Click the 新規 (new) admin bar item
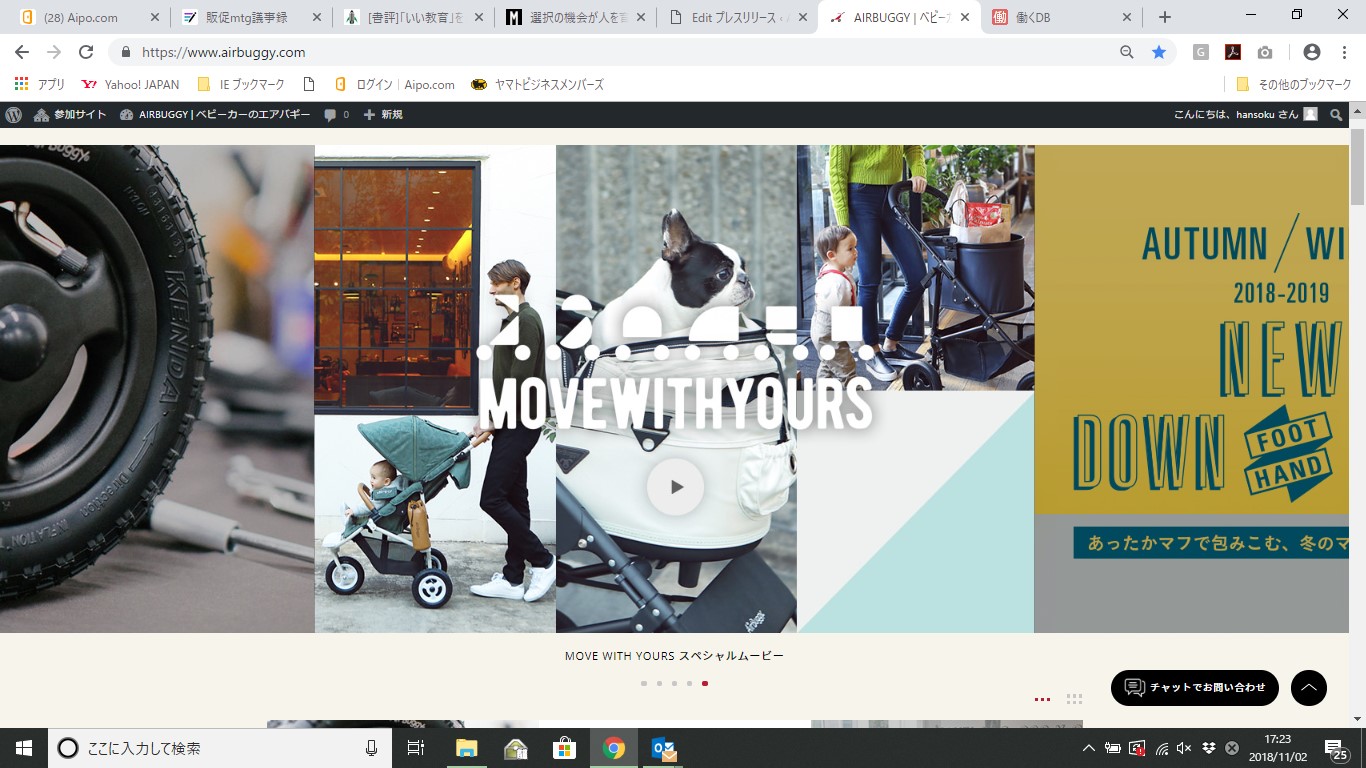 coord(382,115)
